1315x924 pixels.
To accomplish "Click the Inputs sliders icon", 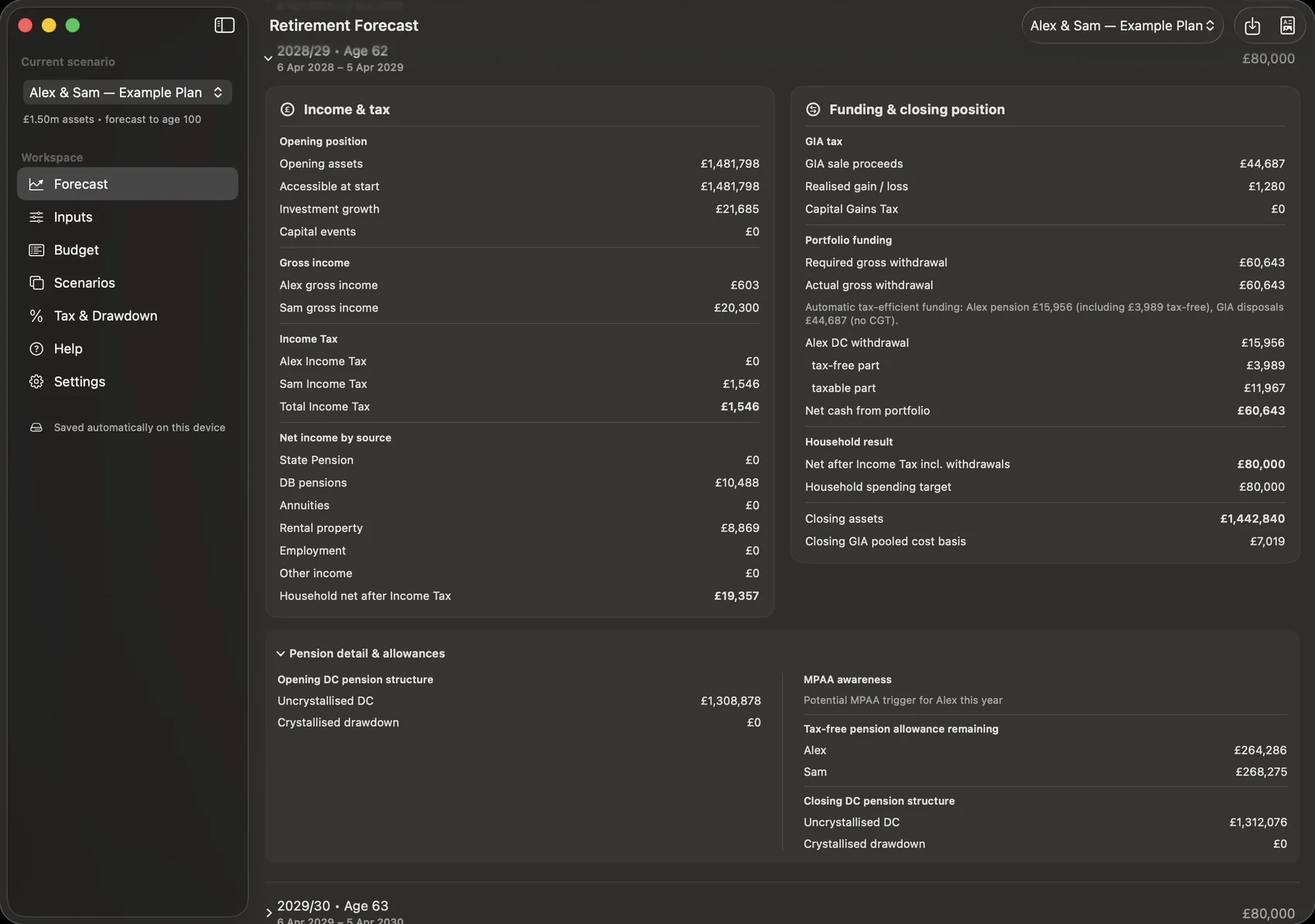I will [x=36, y=217].
